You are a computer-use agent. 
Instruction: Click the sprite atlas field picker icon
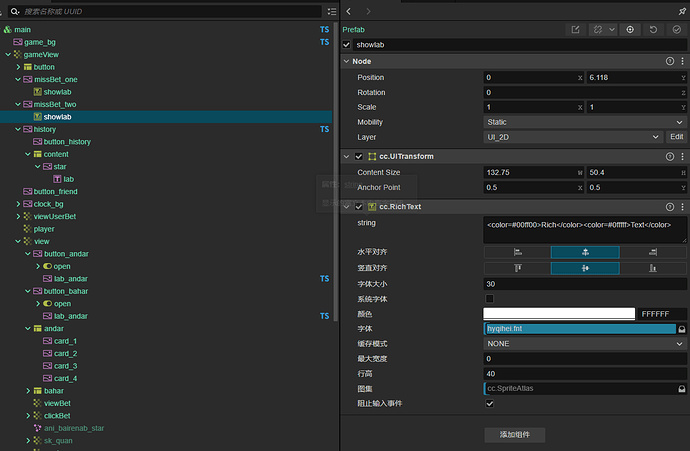[x=682, y=389]
